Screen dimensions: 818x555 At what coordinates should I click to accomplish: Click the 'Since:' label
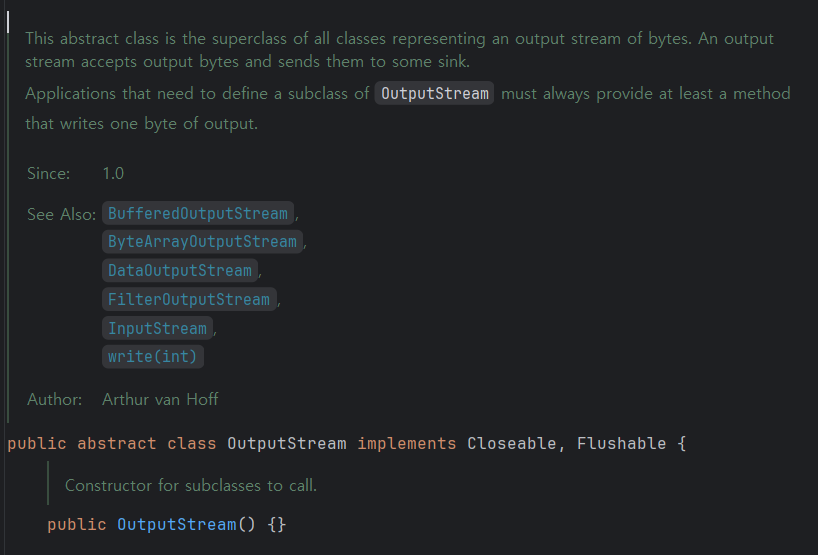point(49,174)
